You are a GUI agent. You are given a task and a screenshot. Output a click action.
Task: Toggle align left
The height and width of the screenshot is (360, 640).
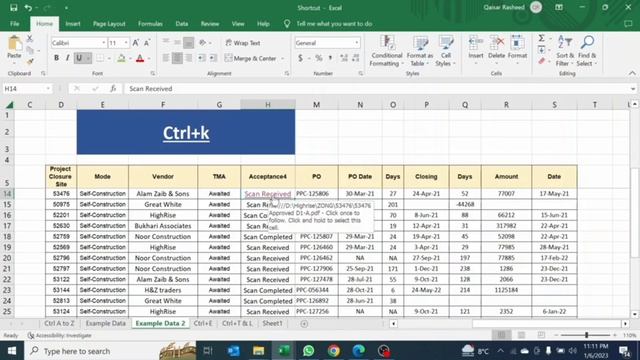(166, 58)
